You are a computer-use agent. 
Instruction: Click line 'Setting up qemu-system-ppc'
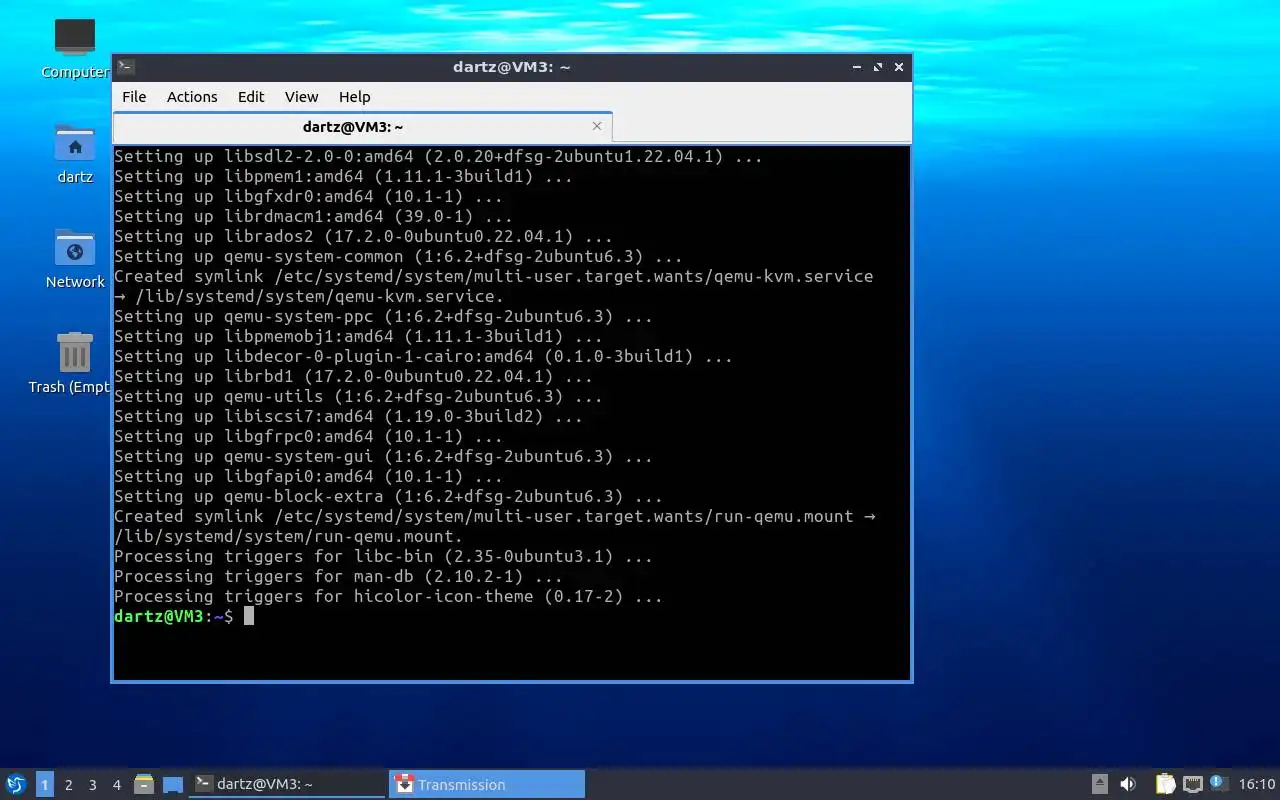383,316
